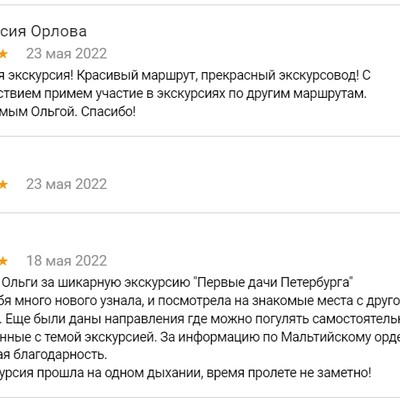This screenshot has width=400, height=400.
Task: Click the review line starting 'экскурсия! Красивый маршрут'
Action: (x=185, y=76)
